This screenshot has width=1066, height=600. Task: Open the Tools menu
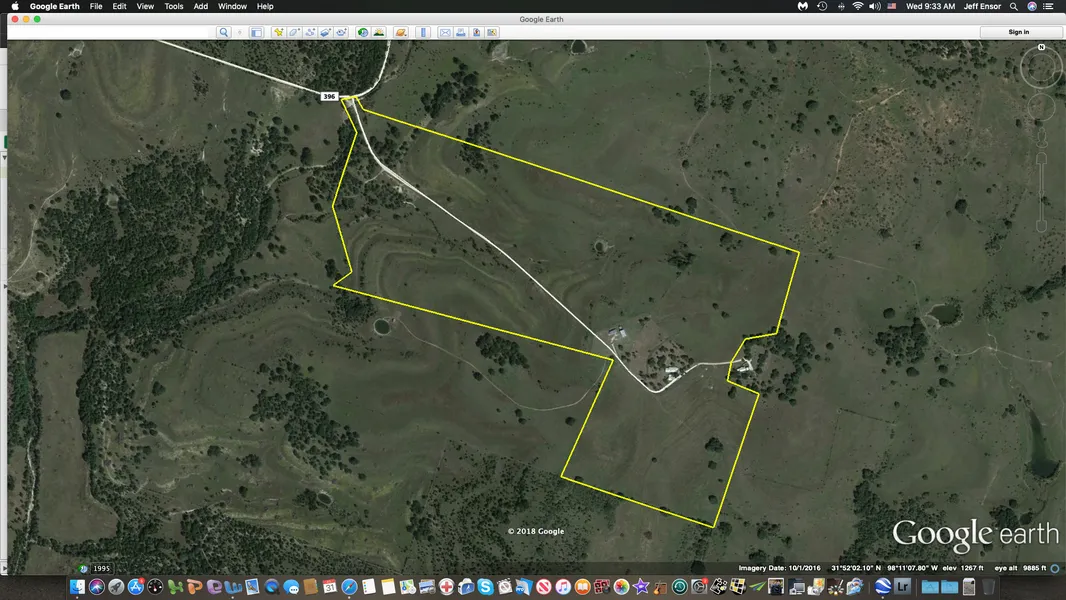(x=173, y=6)
